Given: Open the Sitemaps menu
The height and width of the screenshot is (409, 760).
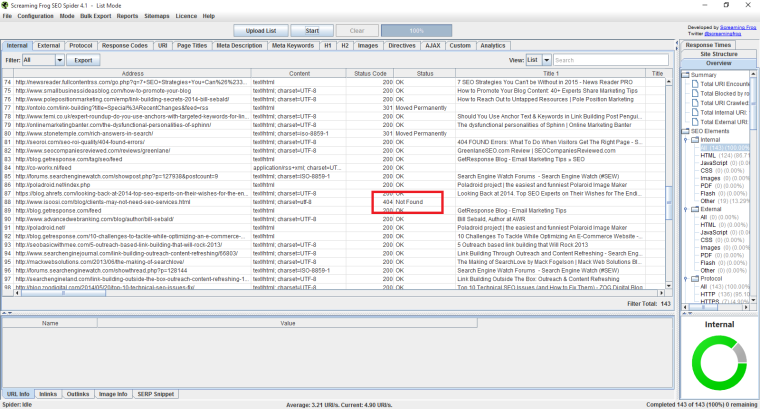Looking at the screenshot, I should (x=157, y=16).
